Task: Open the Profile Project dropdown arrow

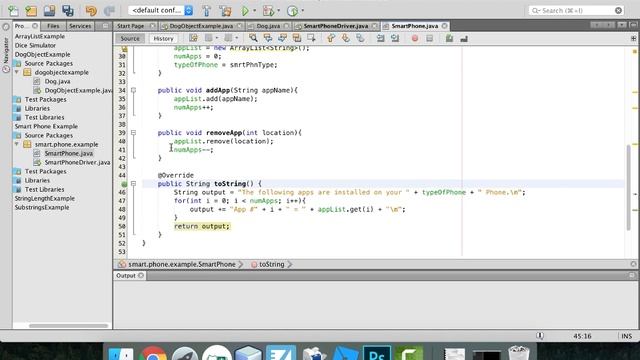Action: pyautogui.click(x=302, y=11)
